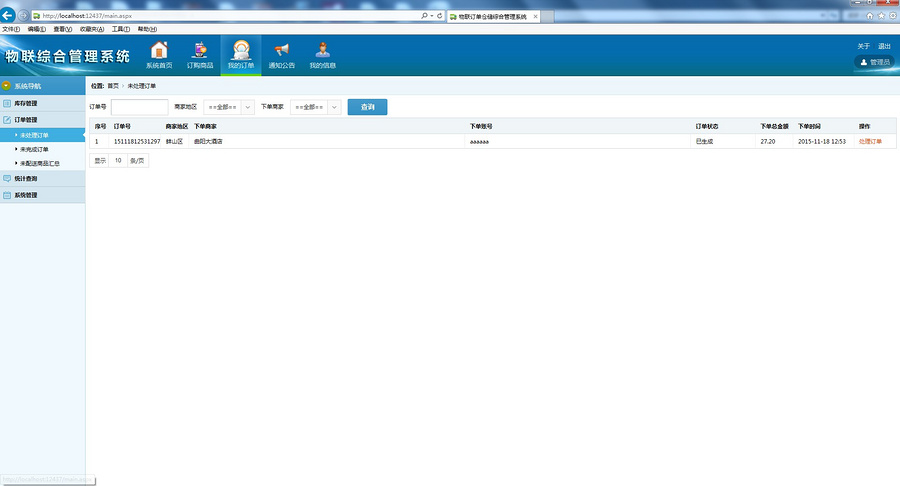Expand the 库存管理 section

click(x=42, y=103)
